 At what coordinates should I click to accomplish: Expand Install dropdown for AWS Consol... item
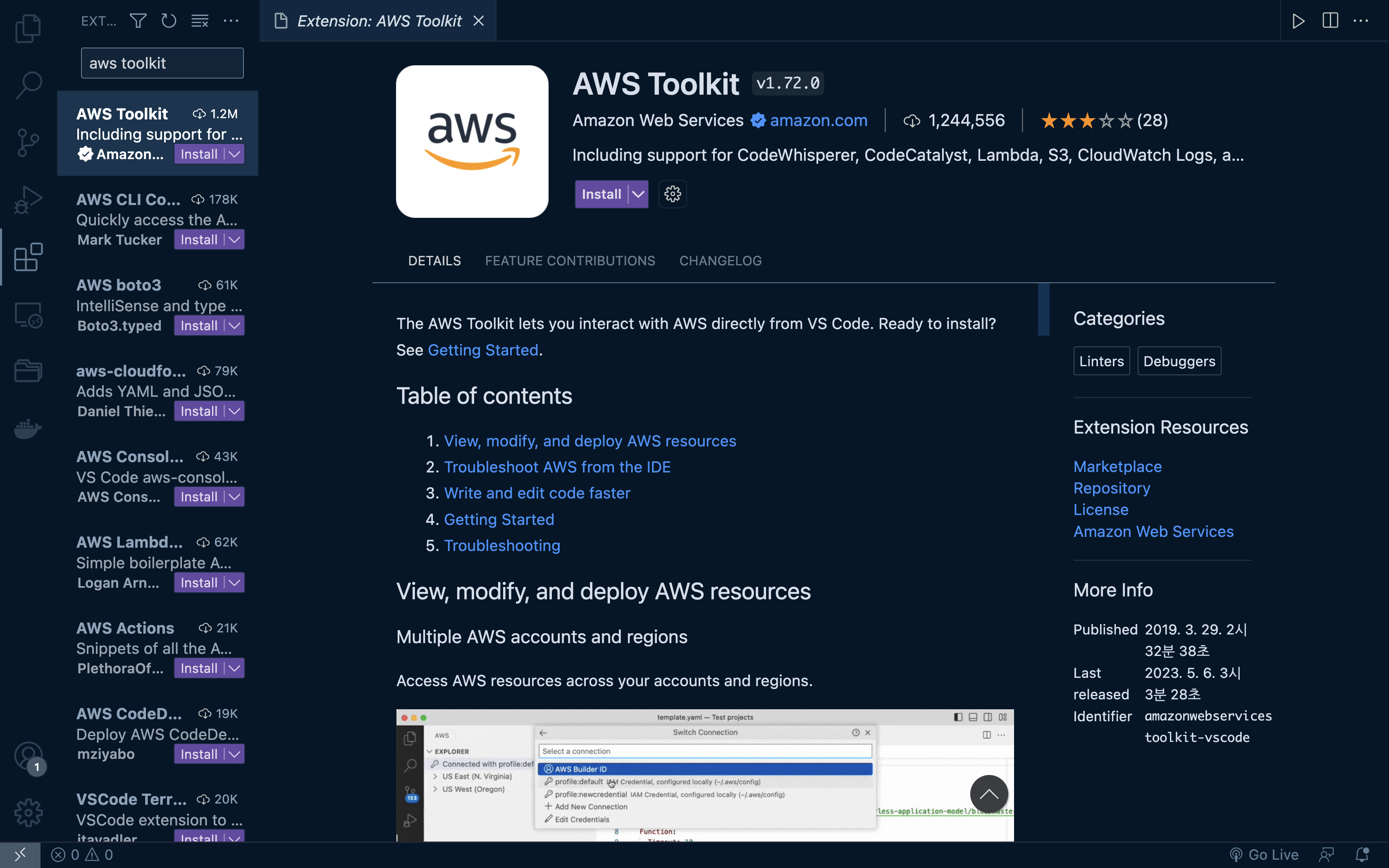click(x=234, y=496)
